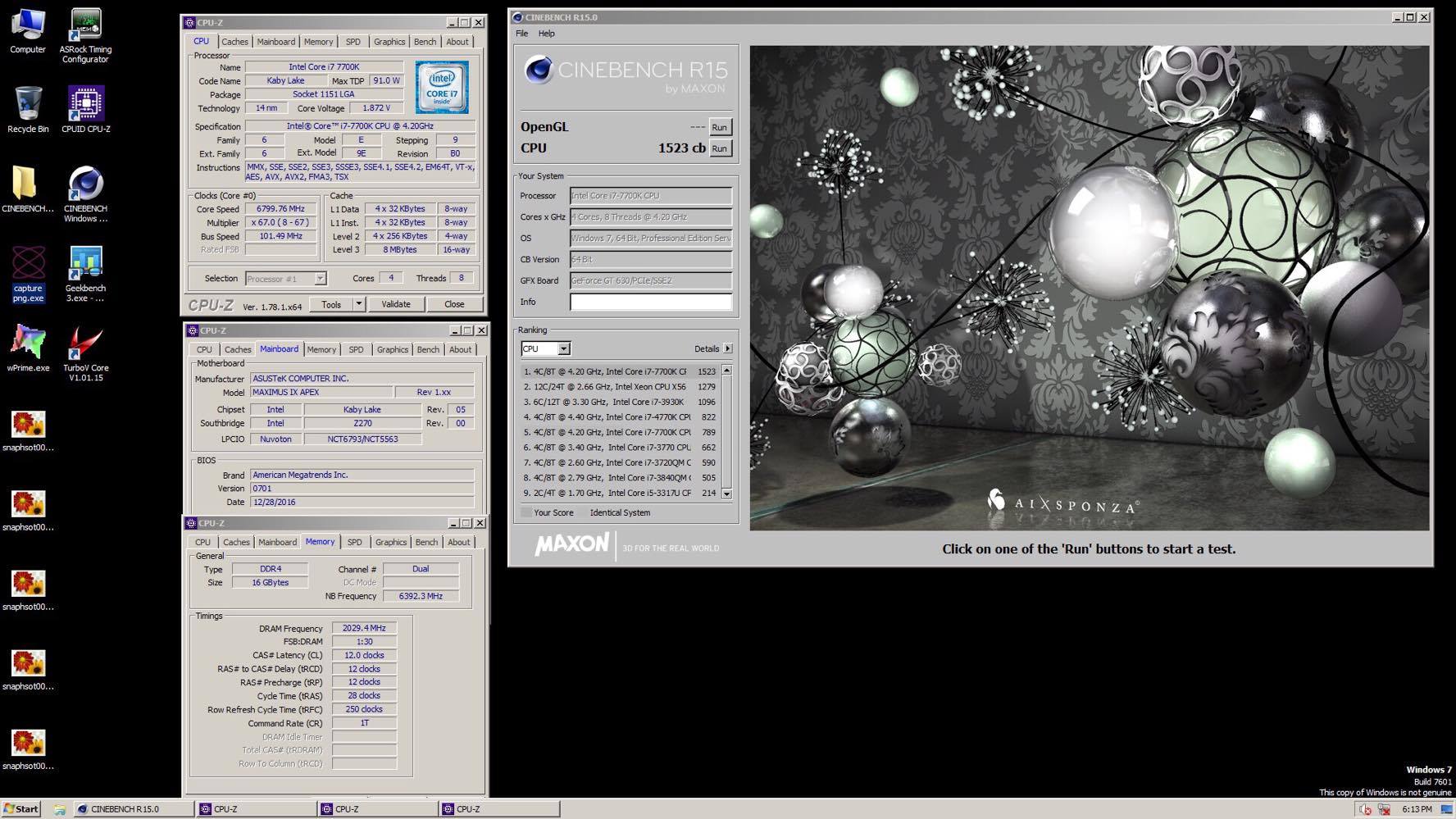The width and height of the screenshot is (1456, 819).
Task: Open the CINEBENCH folder on desktop
Action: pos(27,189)
